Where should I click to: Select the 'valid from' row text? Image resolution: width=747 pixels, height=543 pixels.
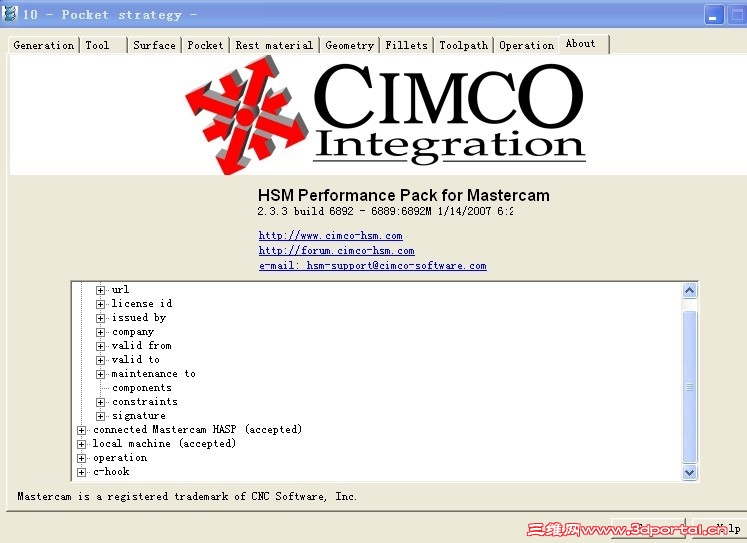click(141, 346)
